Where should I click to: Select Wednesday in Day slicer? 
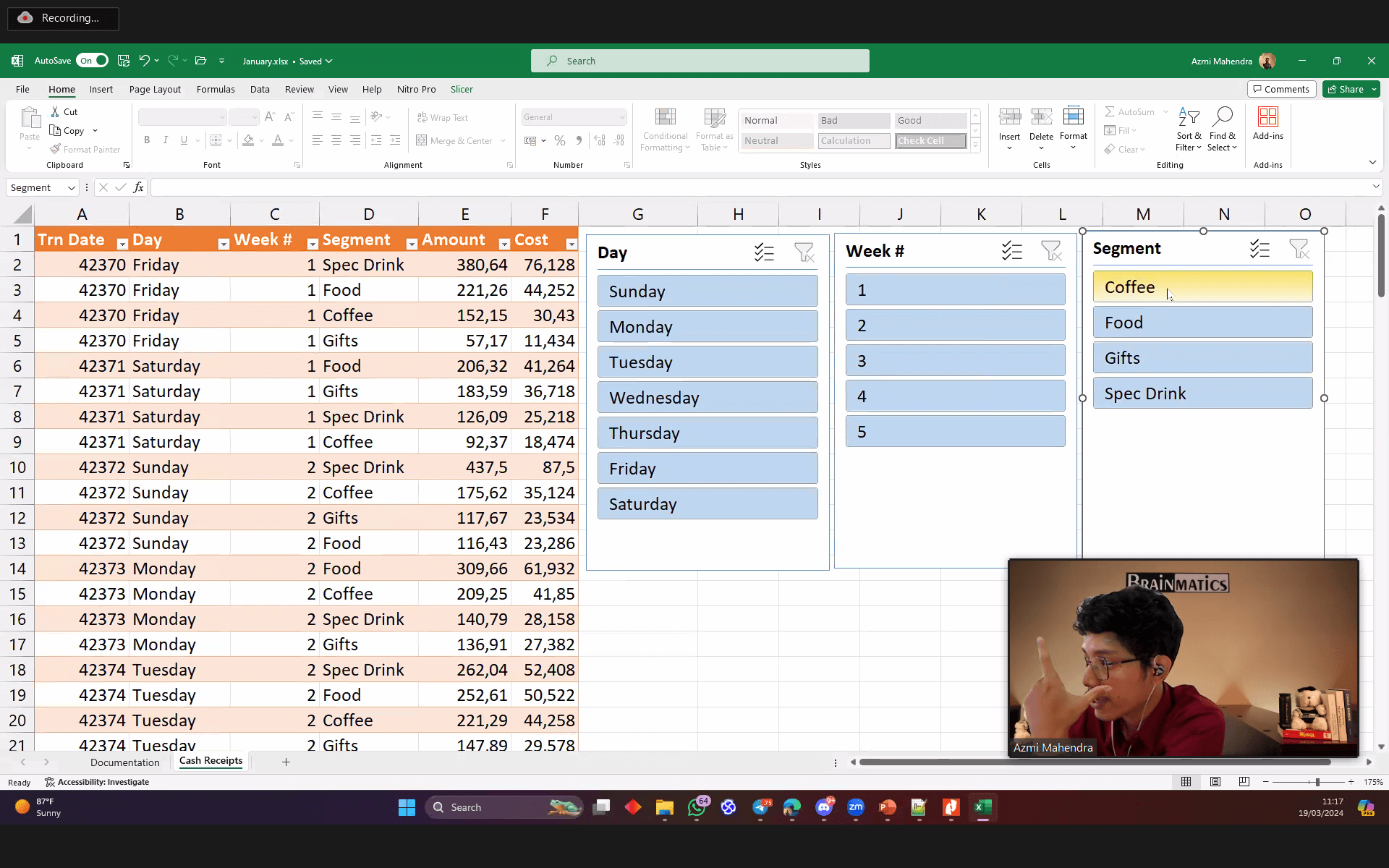click(x=707, y=398)
